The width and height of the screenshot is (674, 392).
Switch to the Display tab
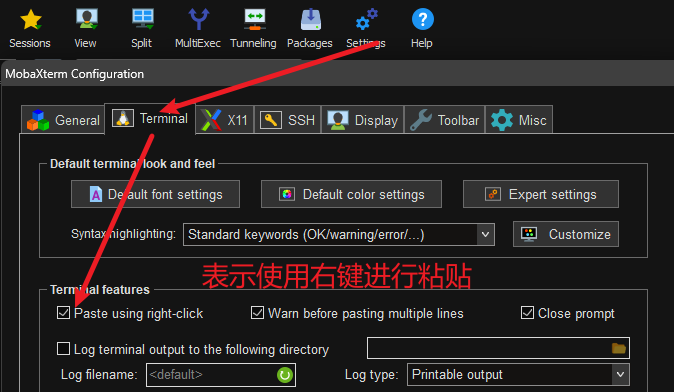click(362, 120)
